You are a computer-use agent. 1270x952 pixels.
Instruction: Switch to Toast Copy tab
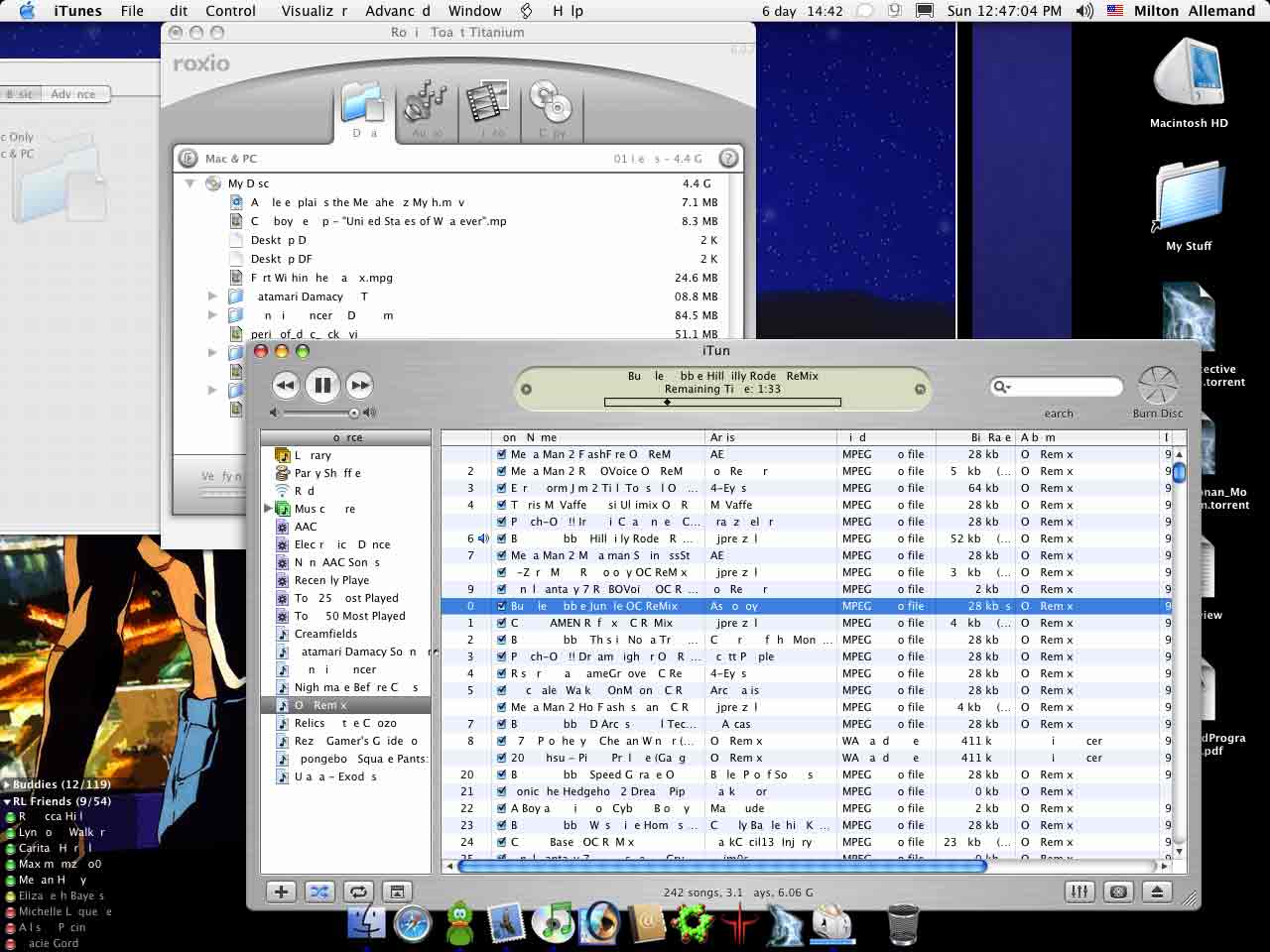tap(550, 111)
